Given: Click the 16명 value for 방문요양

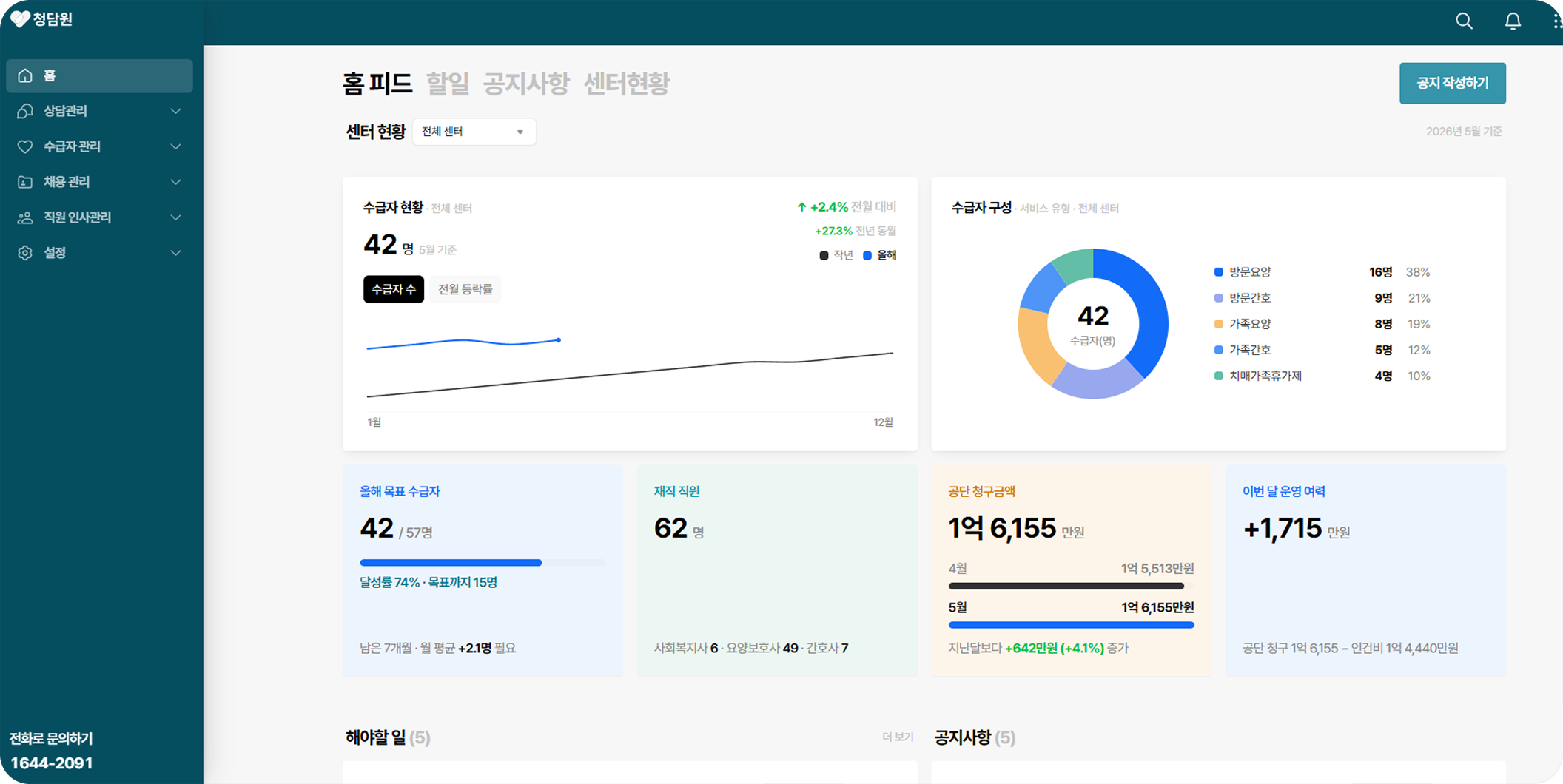Looking at the screenshot, I should point(1380,272).
